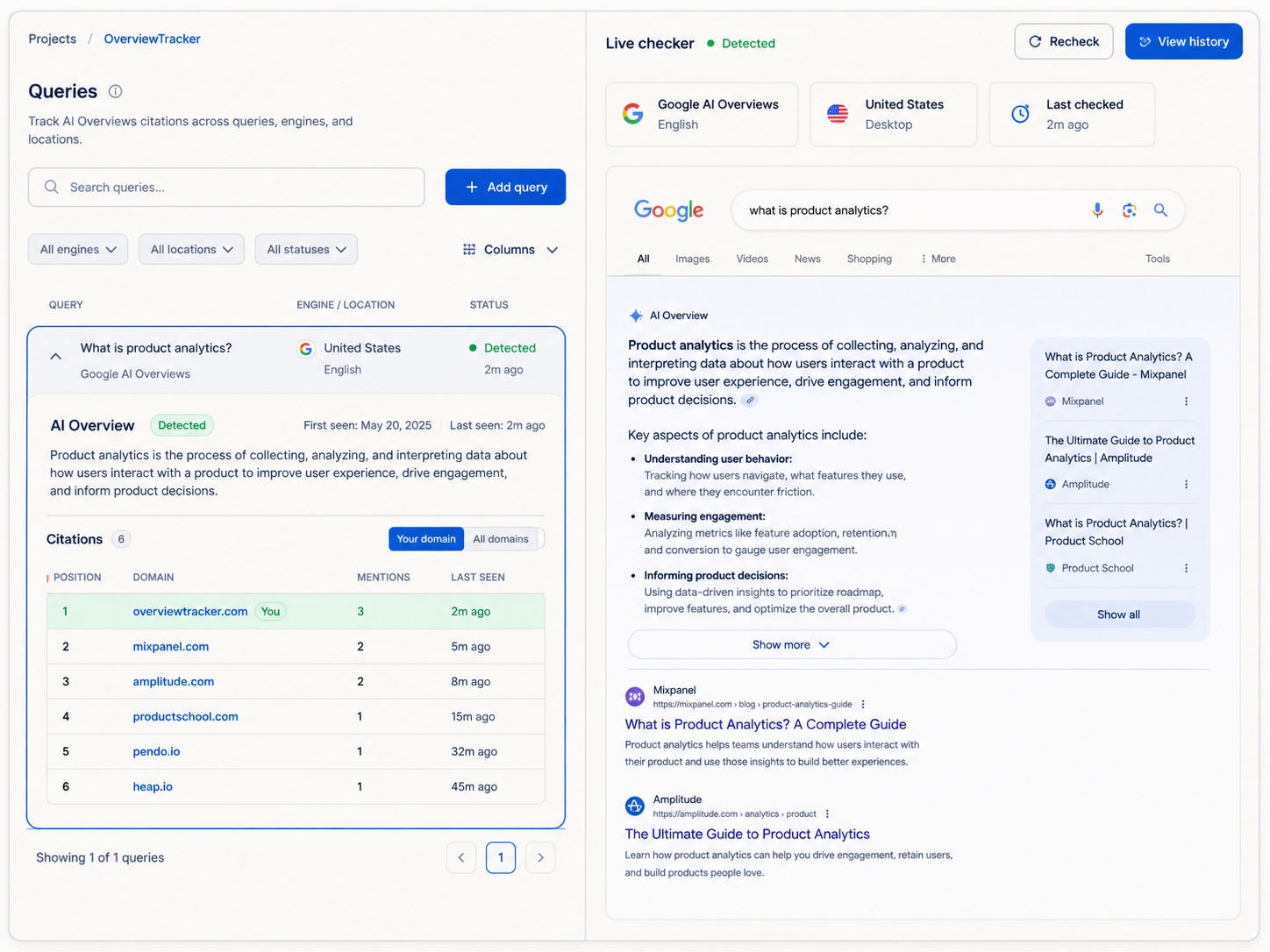The width and height of the screenshot is (1270, 952).
Task: Click the View history button
Action: coord(1184,41)
